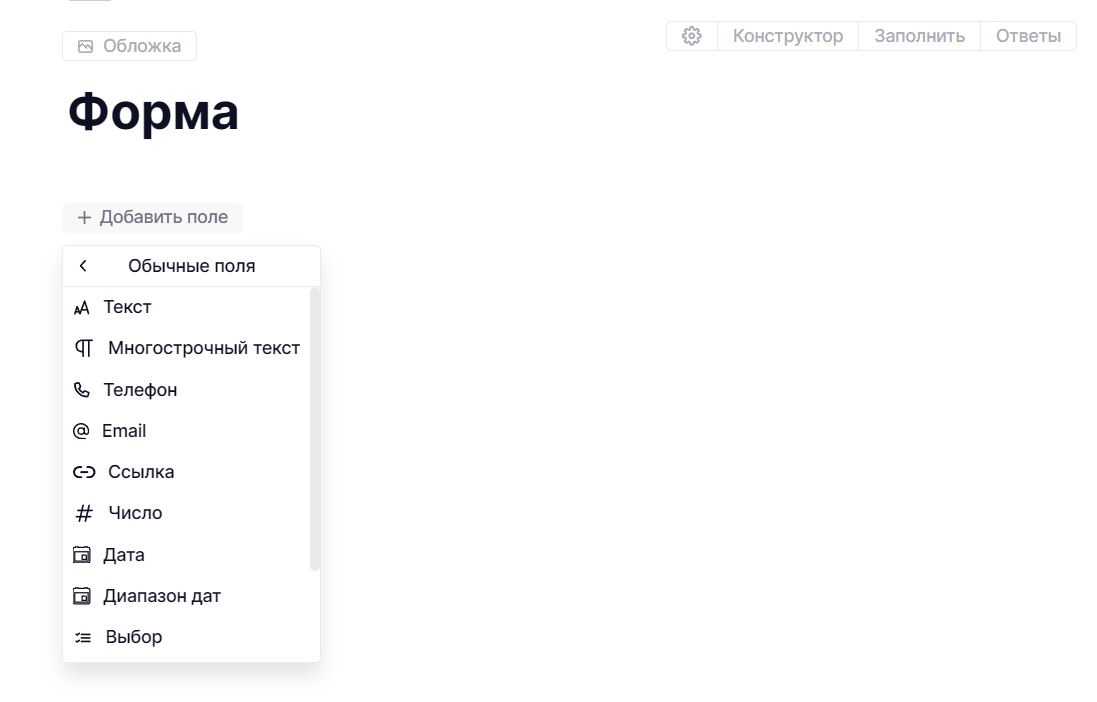Click the Форма title to edit
This screenshot has height=702, width=1097.
[153, 112]
